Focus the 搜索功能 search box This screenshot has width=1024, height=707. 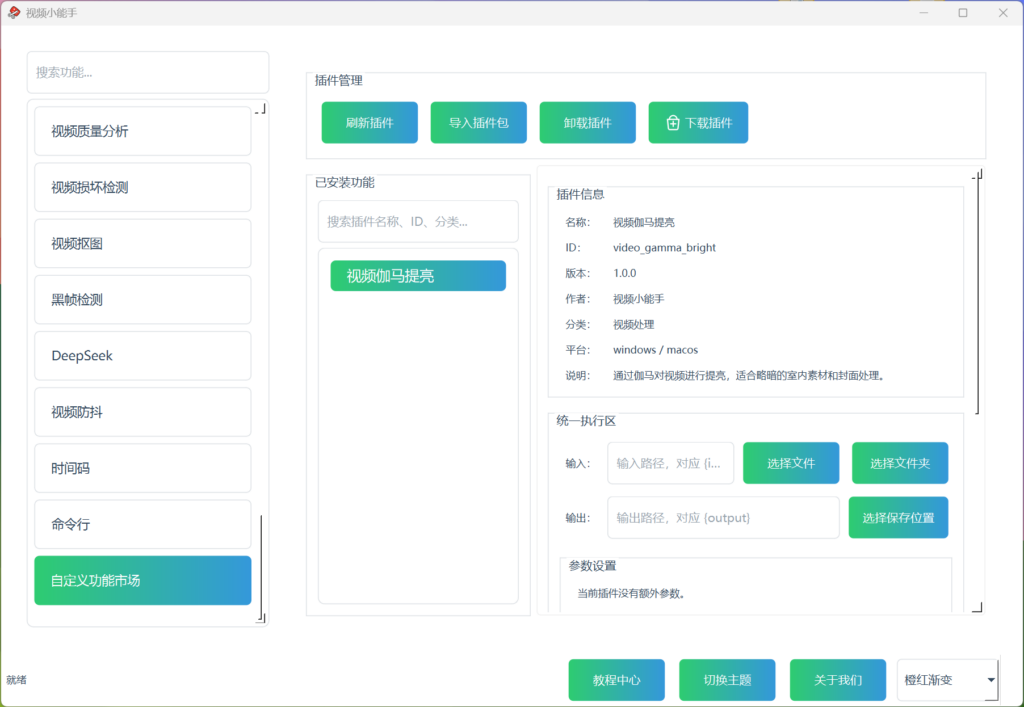point(148,72)
